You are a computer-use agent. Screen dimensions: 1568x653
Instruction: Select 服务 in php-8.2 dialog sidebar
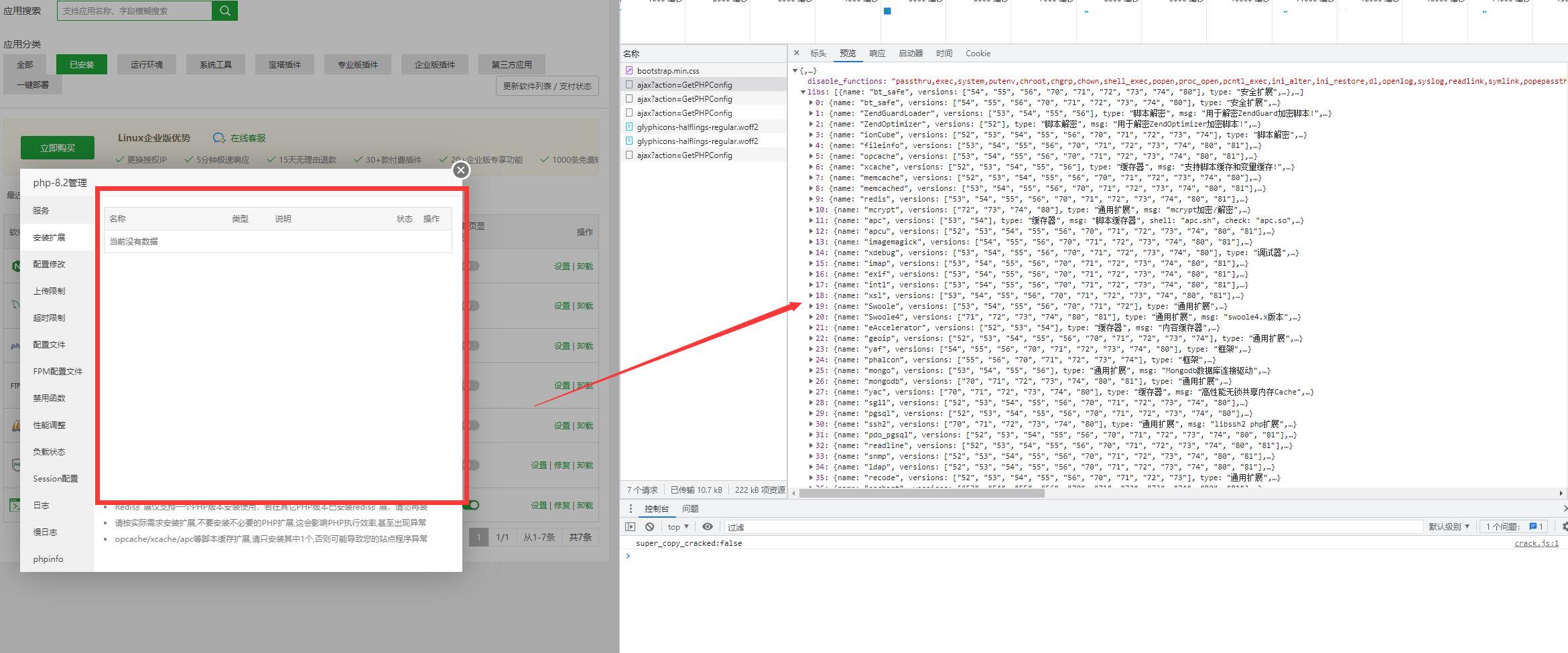pos(57,210)
